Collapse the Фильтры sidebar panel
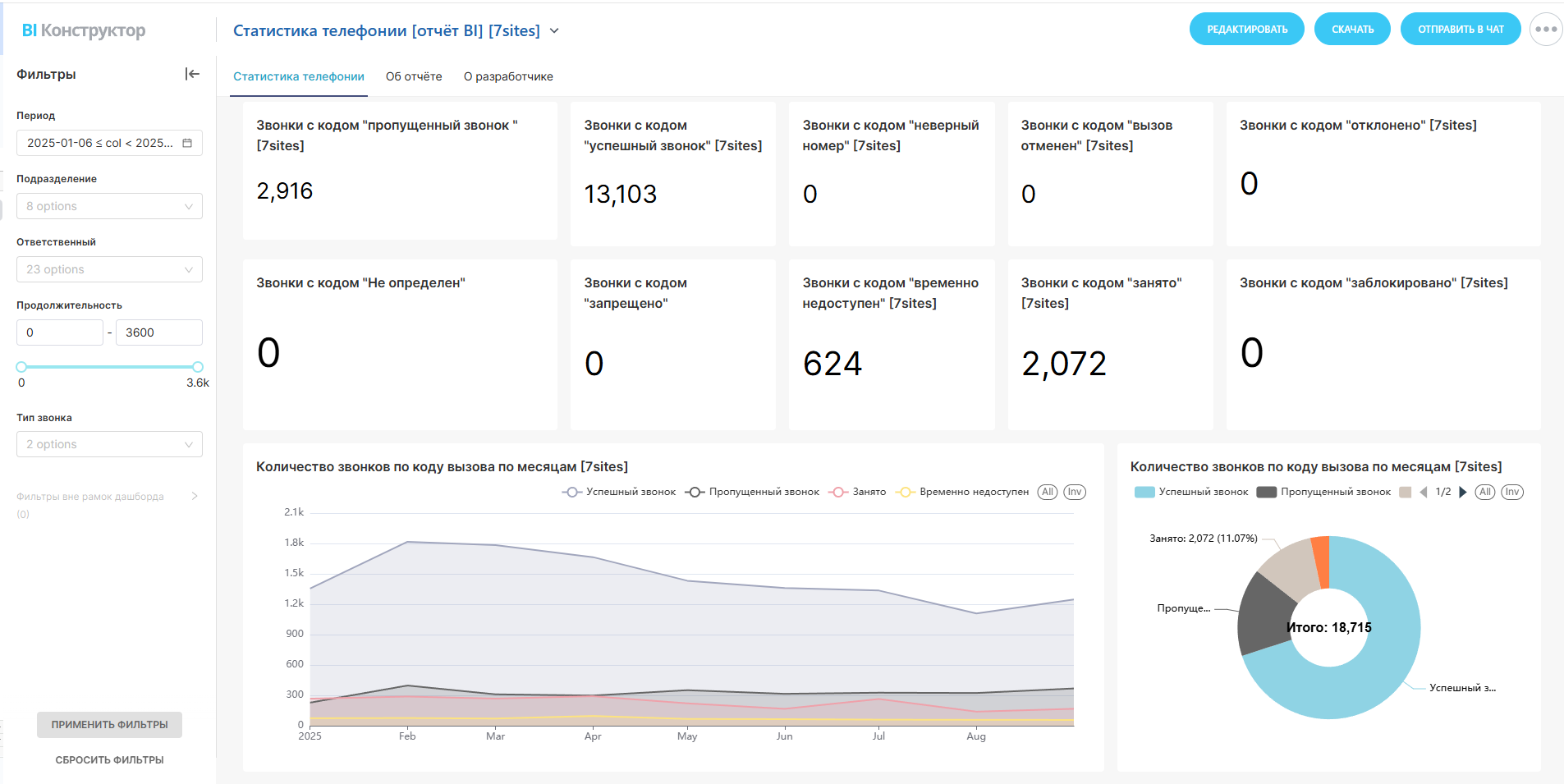This screenshot has width=1564, height=784. click(192, 74)
